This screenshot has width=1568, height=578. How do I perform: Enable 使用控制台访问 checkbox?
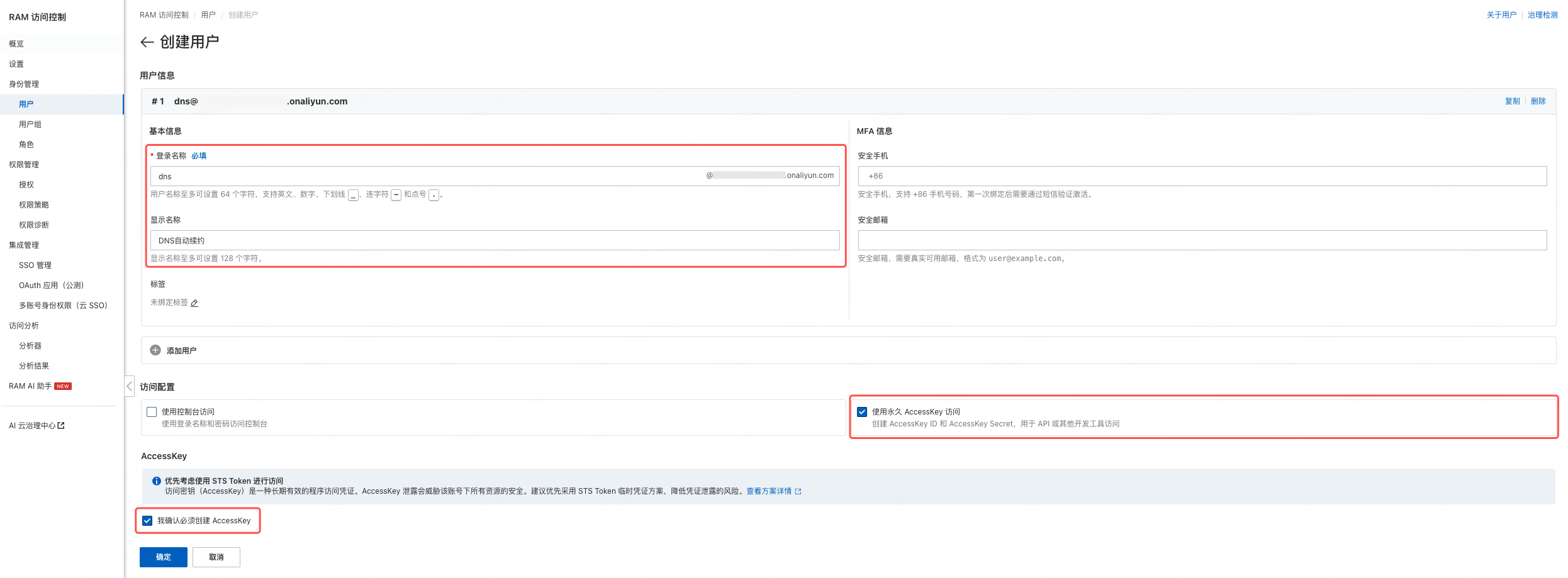(152, 412)
